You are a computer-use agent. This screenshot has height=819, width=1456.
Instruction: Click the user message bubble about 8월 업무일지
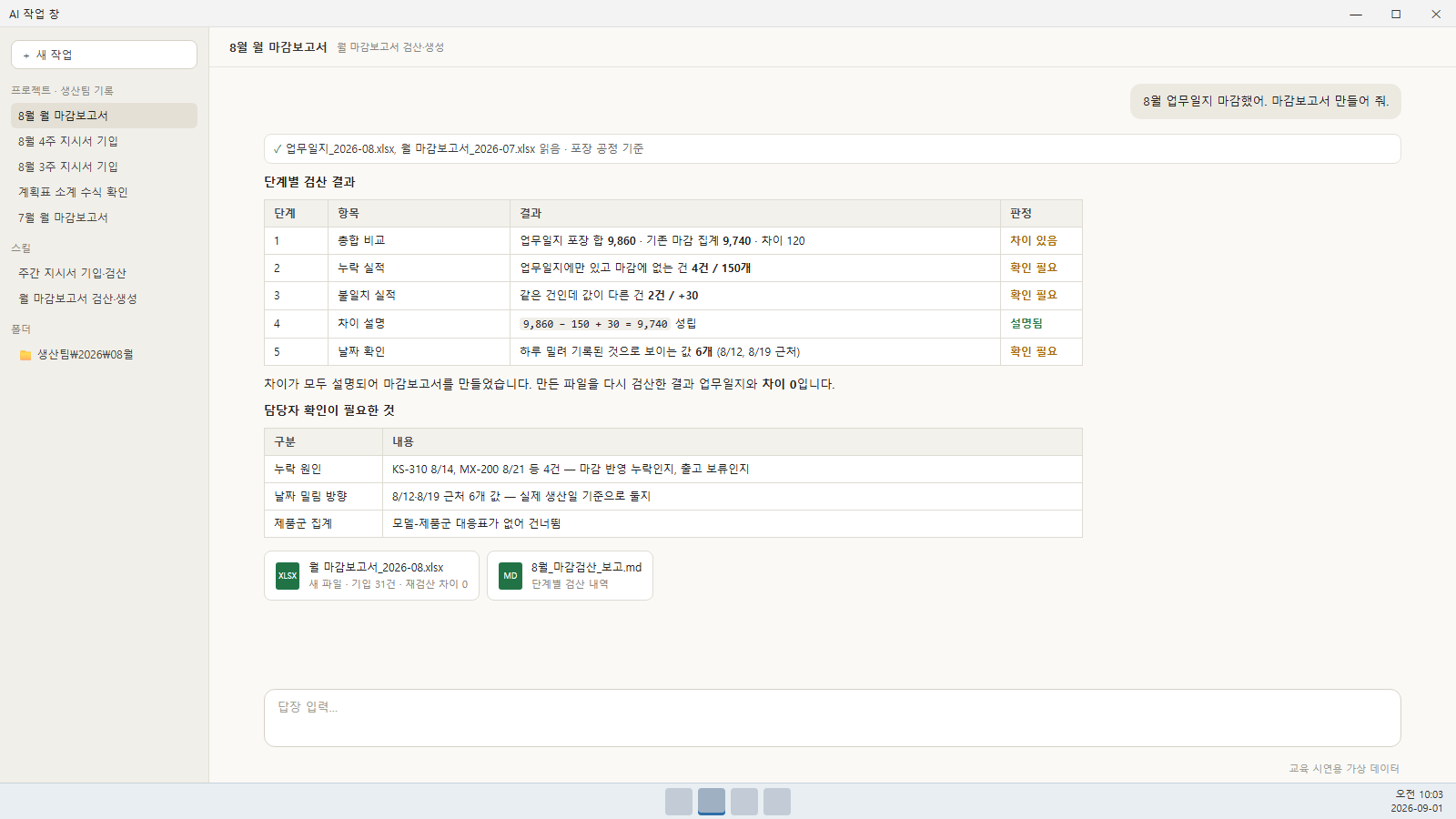(1265, 101)
